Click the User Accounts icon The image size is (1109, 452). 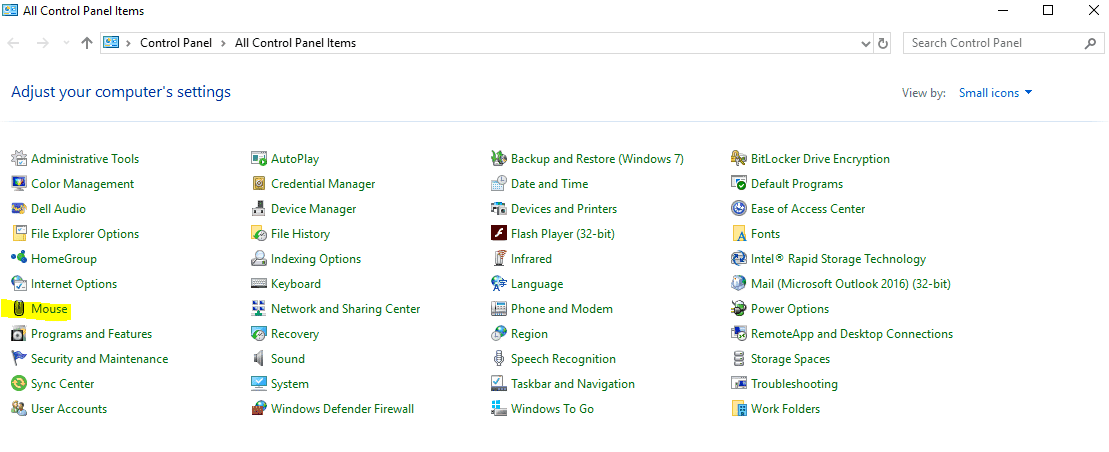point(19,408)
